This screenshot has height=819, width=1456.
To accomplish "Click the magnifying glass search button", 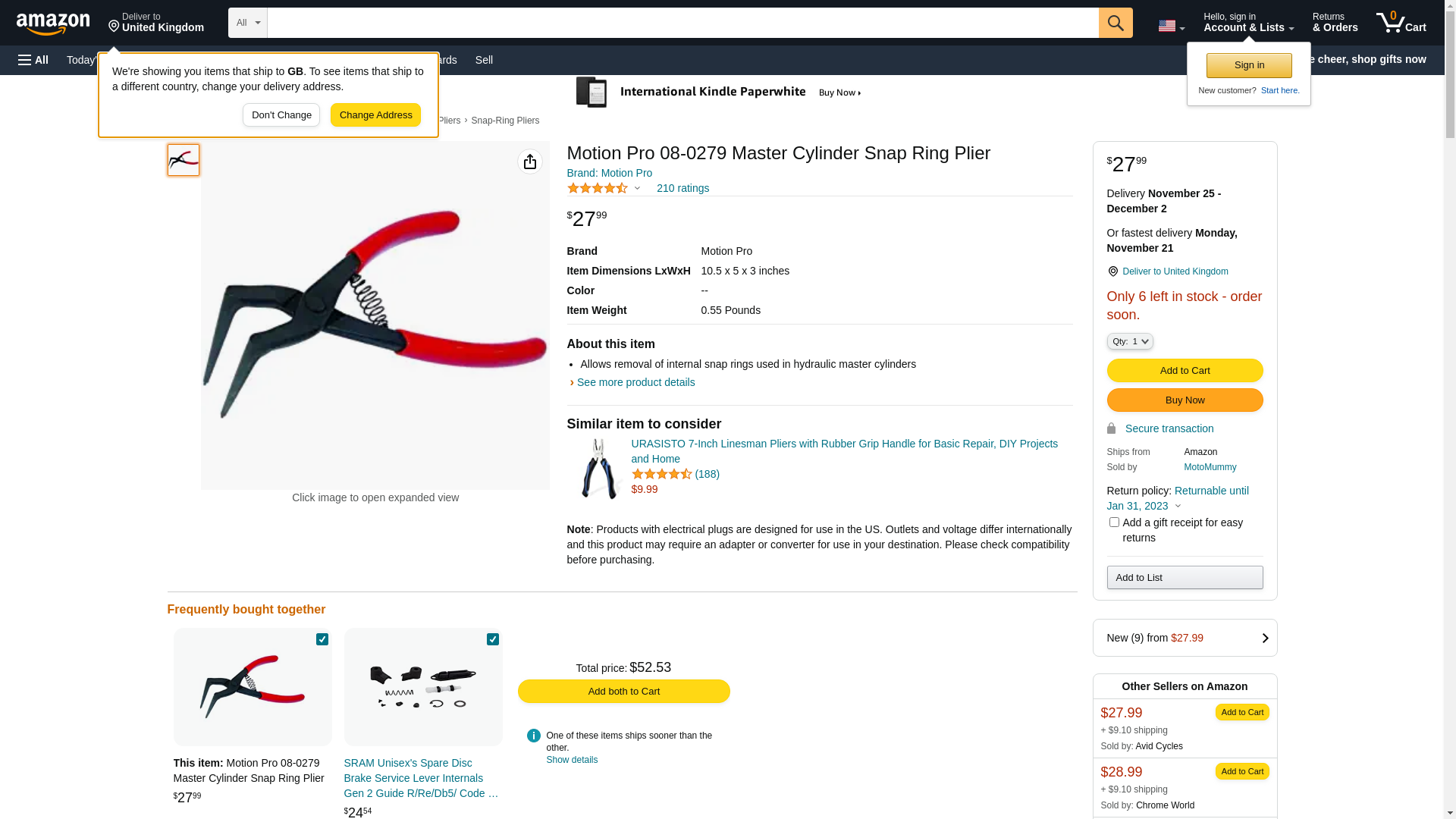I will (1116, 23).
